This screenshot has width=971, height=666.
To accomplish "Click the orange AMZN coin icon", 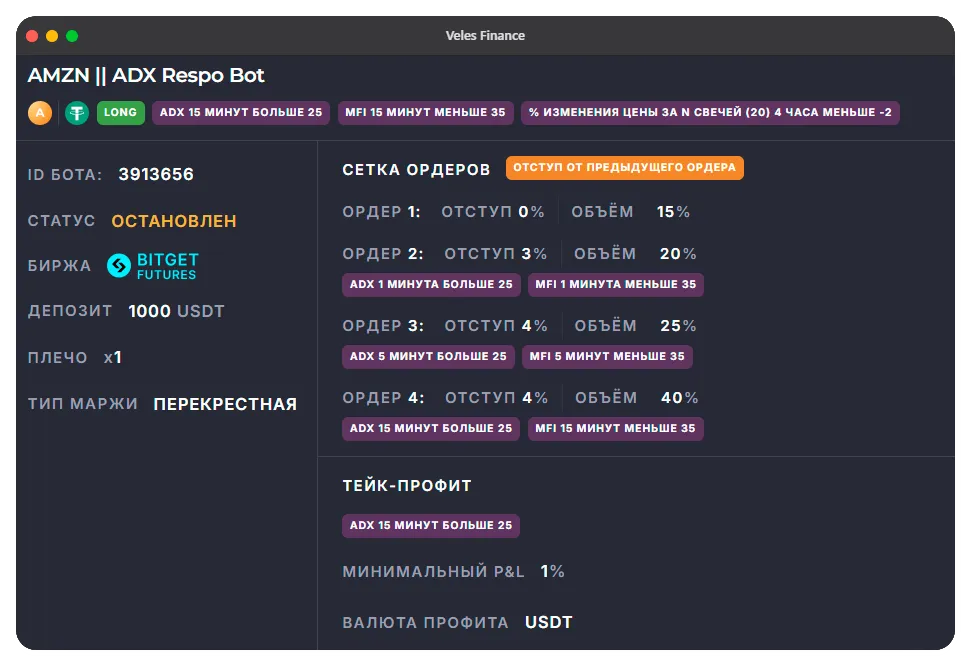I will pyautogui.click(x=40, y=113).
